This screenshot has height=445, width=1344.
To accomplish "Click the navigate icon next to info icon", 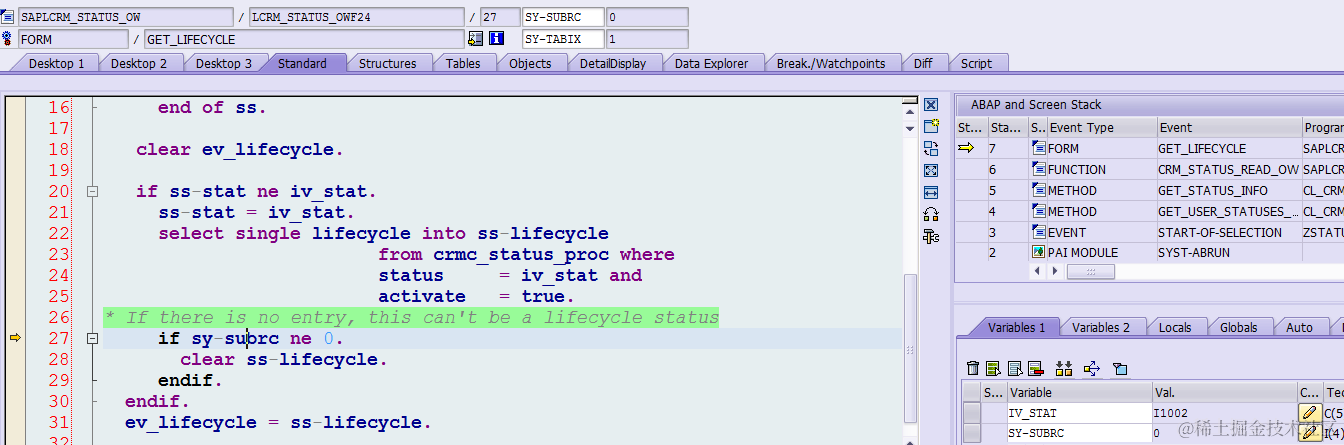I will [x=475, y=39].
